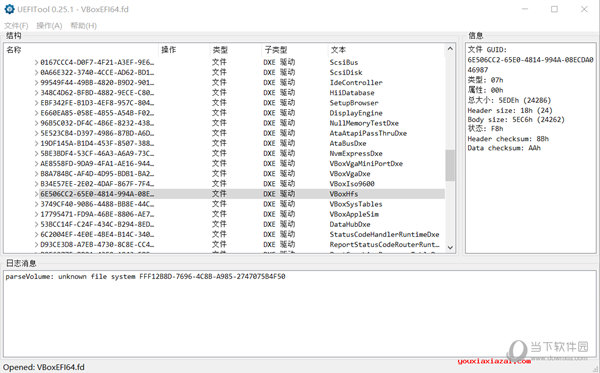Click the structure tree scroll-down arrow
Image resolution: width=600 pixels, height=373 pixels.
pos(450,248)
